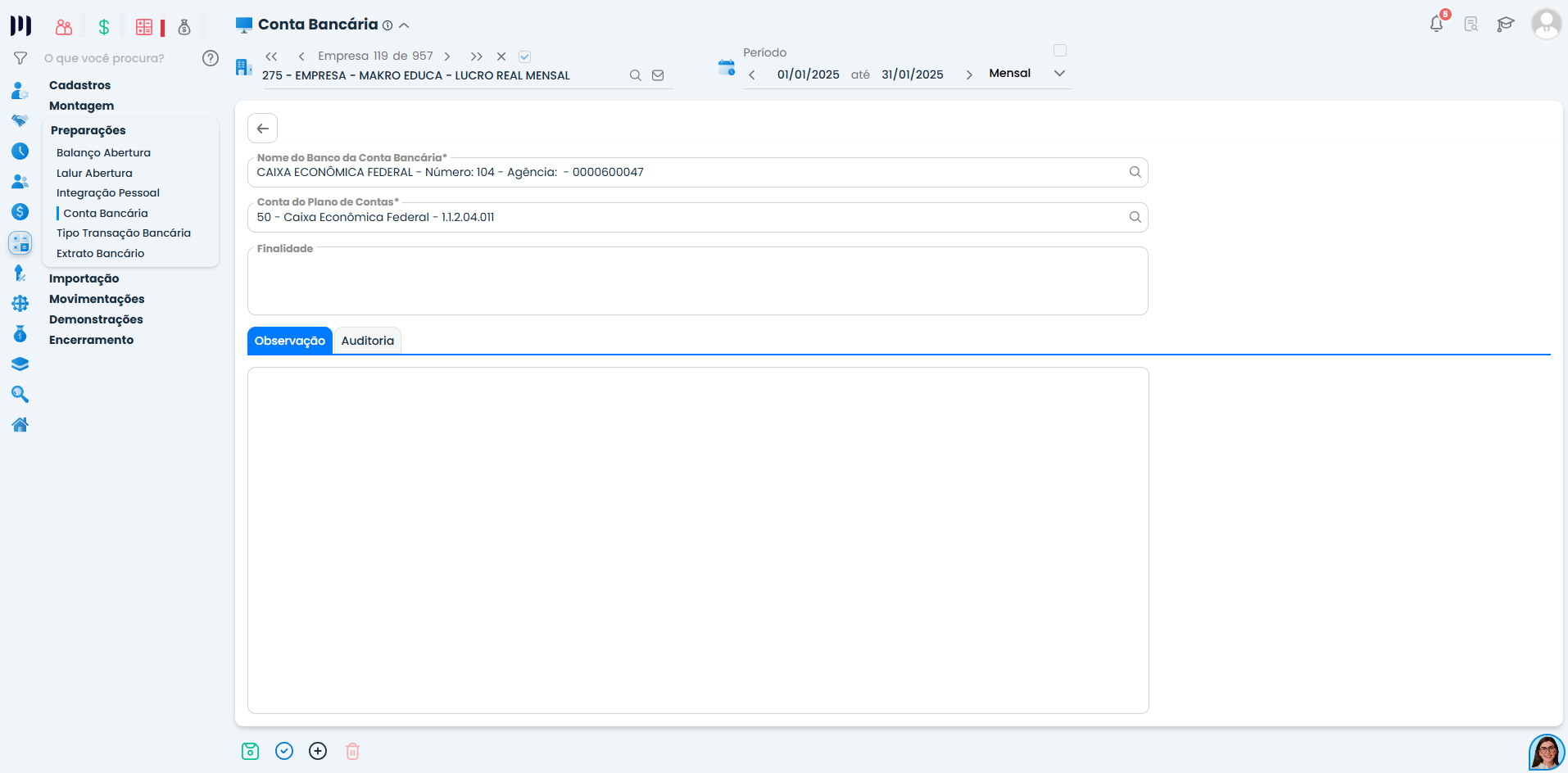Switch to the Auditoria tab
This screenshot has height=773, width=1568.
[367, 341]
